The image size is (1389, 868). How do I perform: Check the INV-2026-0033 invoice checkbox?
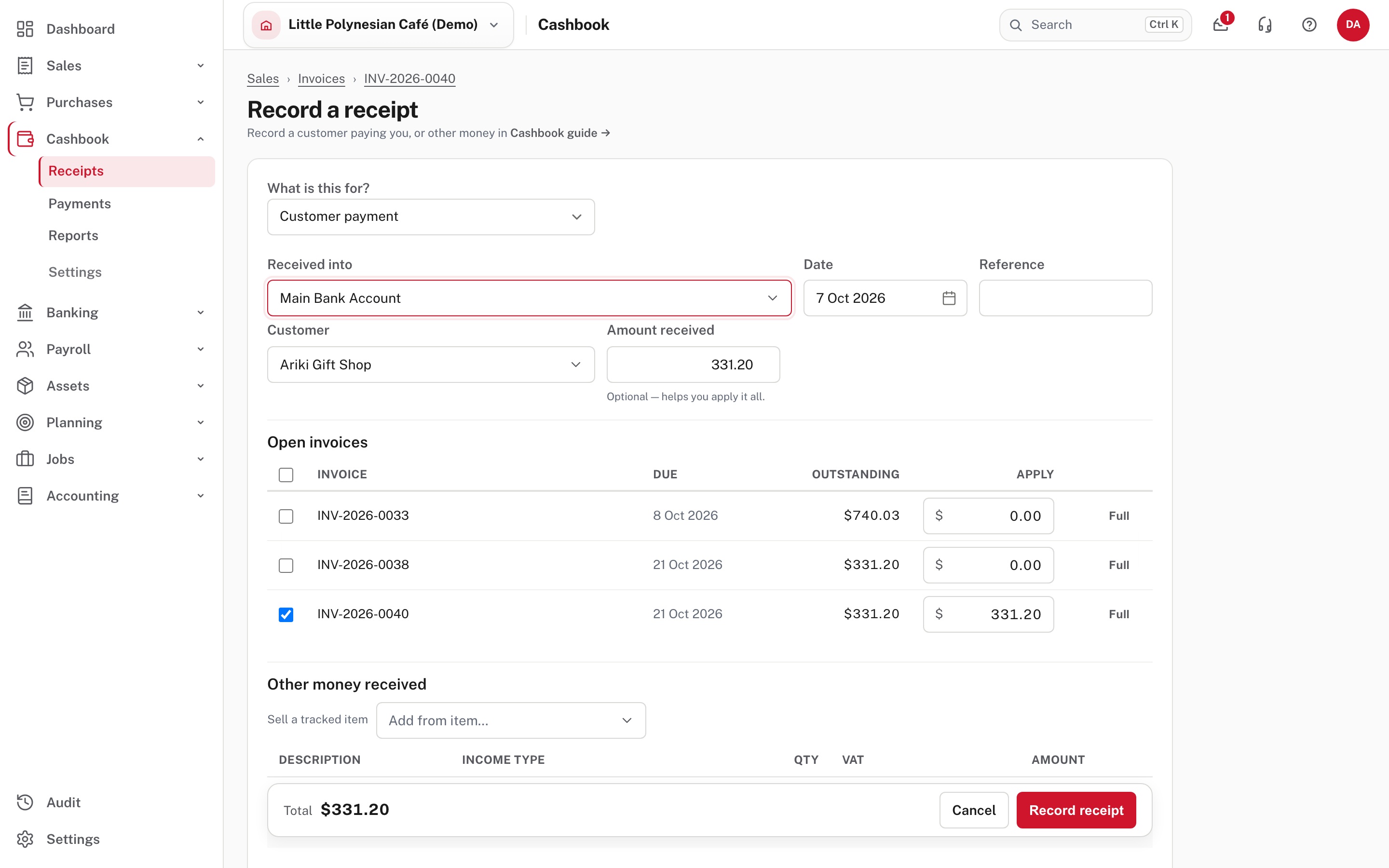coord(286,516)
